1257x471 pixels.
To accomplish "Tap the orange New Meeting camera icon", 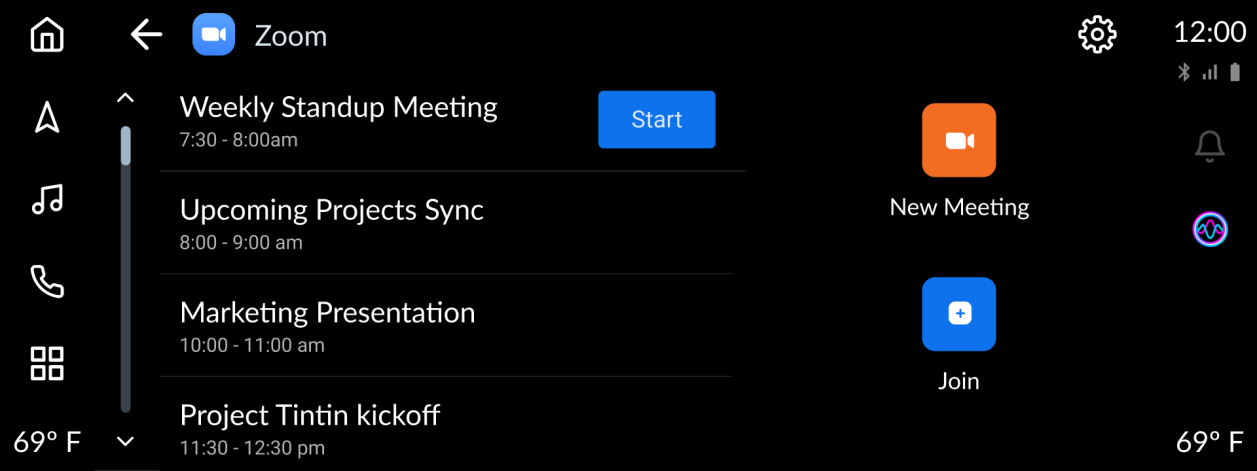I will coord(958,140).
